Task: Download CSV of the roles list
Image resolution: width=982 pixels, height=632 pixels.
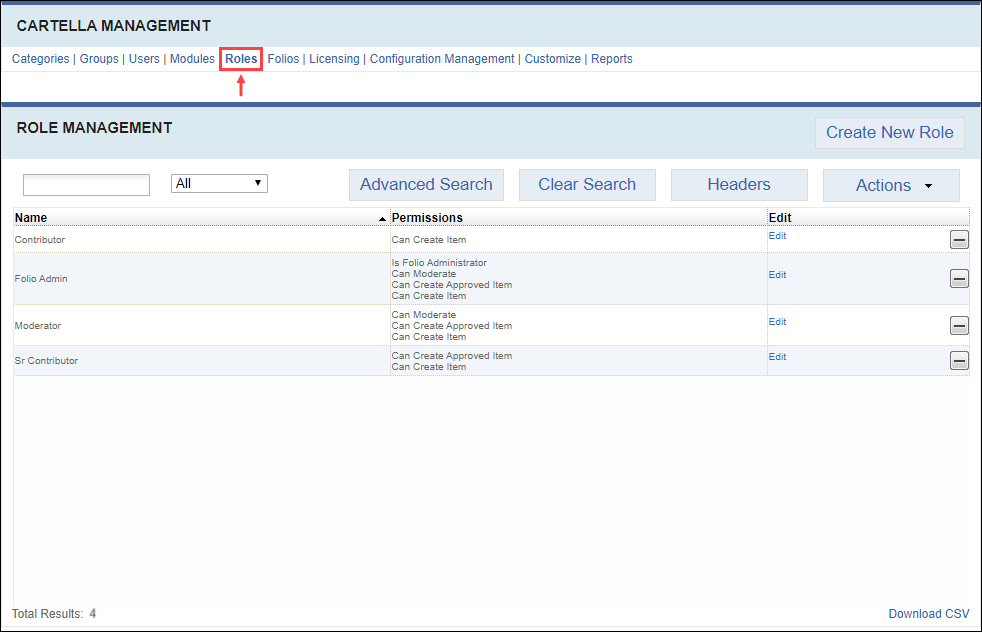Action: 929,614
